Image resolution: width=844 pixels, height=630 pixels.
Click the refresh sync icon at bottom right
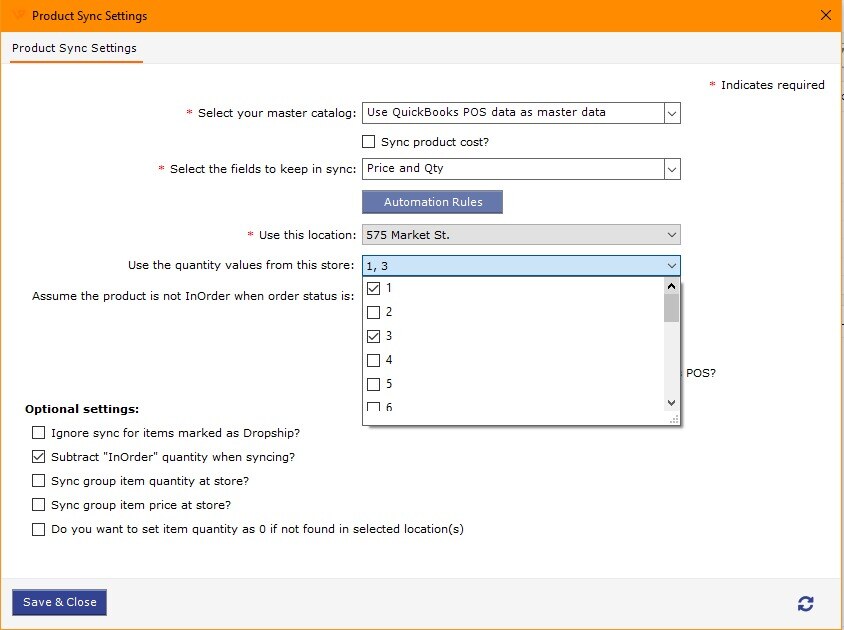click(x=805, y=604)
